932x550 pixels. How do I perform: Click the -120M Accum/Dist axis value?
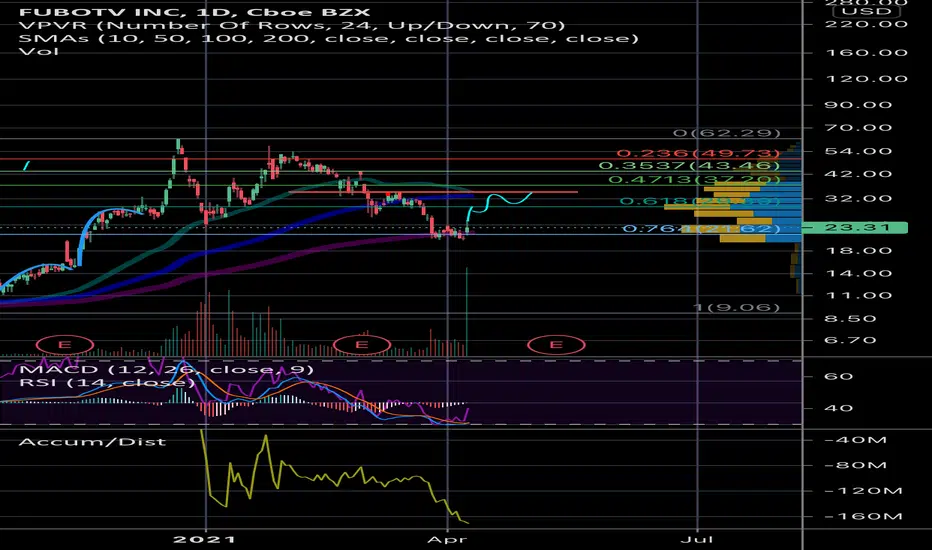(863, 491)
